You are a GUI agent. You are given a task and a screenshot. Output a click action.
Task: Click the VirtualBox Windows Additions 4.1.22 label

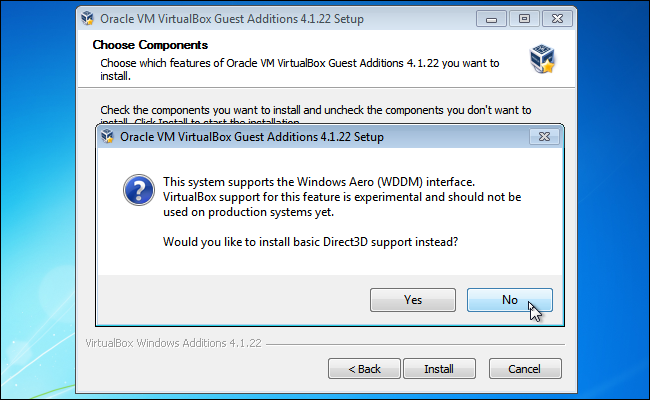tap(173, 343)
